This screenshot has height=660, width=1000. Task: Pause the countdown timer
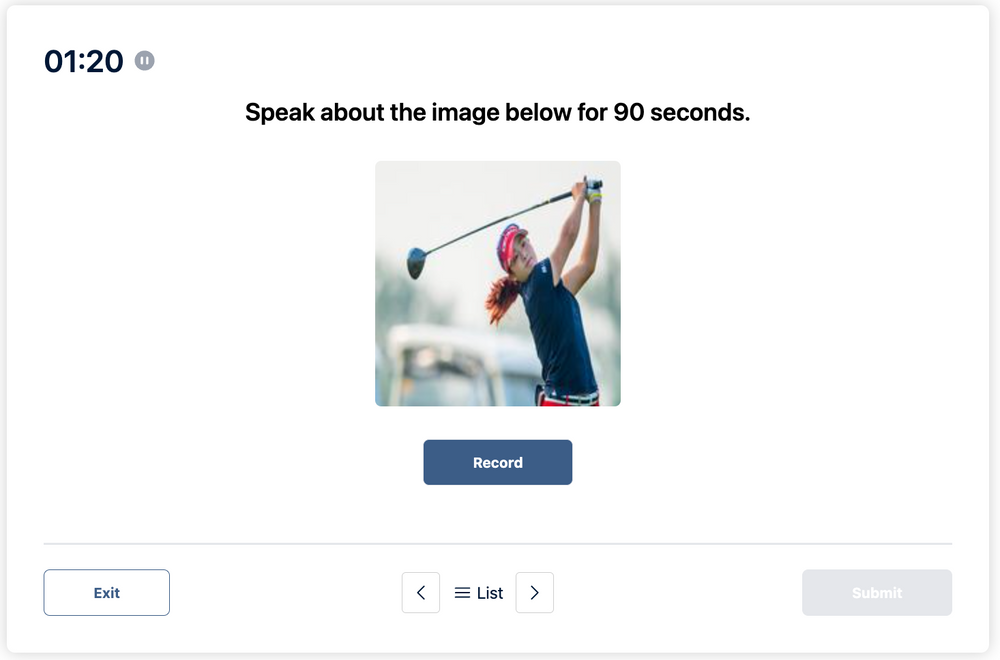click(x=145, y=62)
